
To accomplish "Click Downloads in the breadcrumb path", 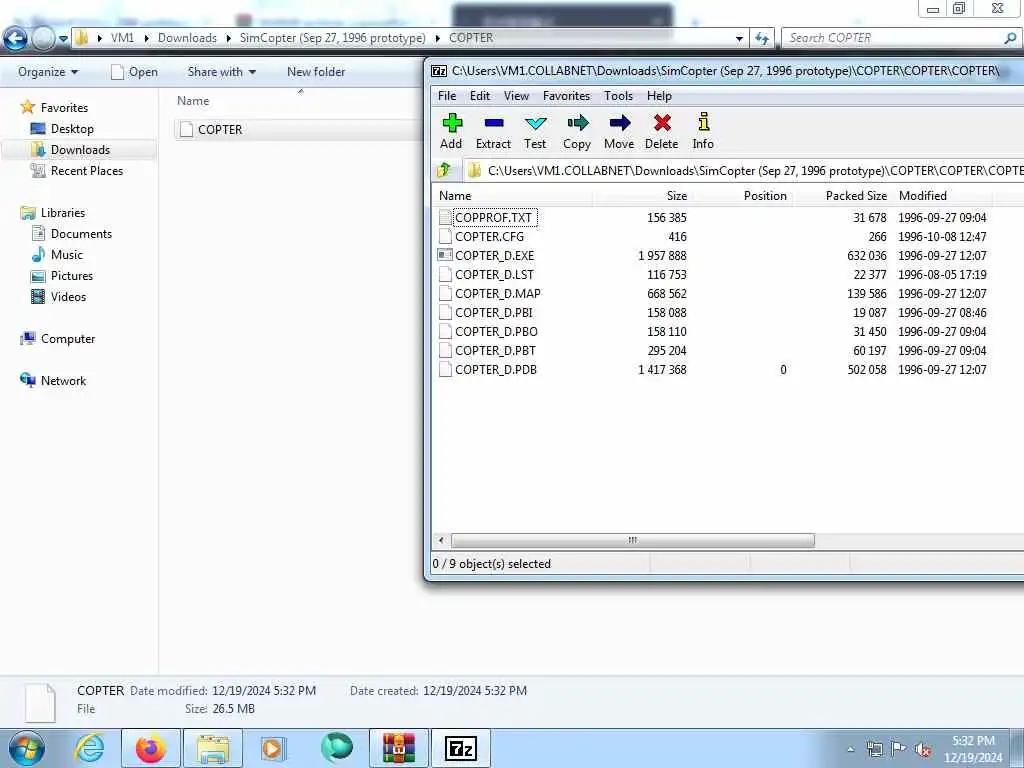I will pyautogui.click(x=187, y=38).
